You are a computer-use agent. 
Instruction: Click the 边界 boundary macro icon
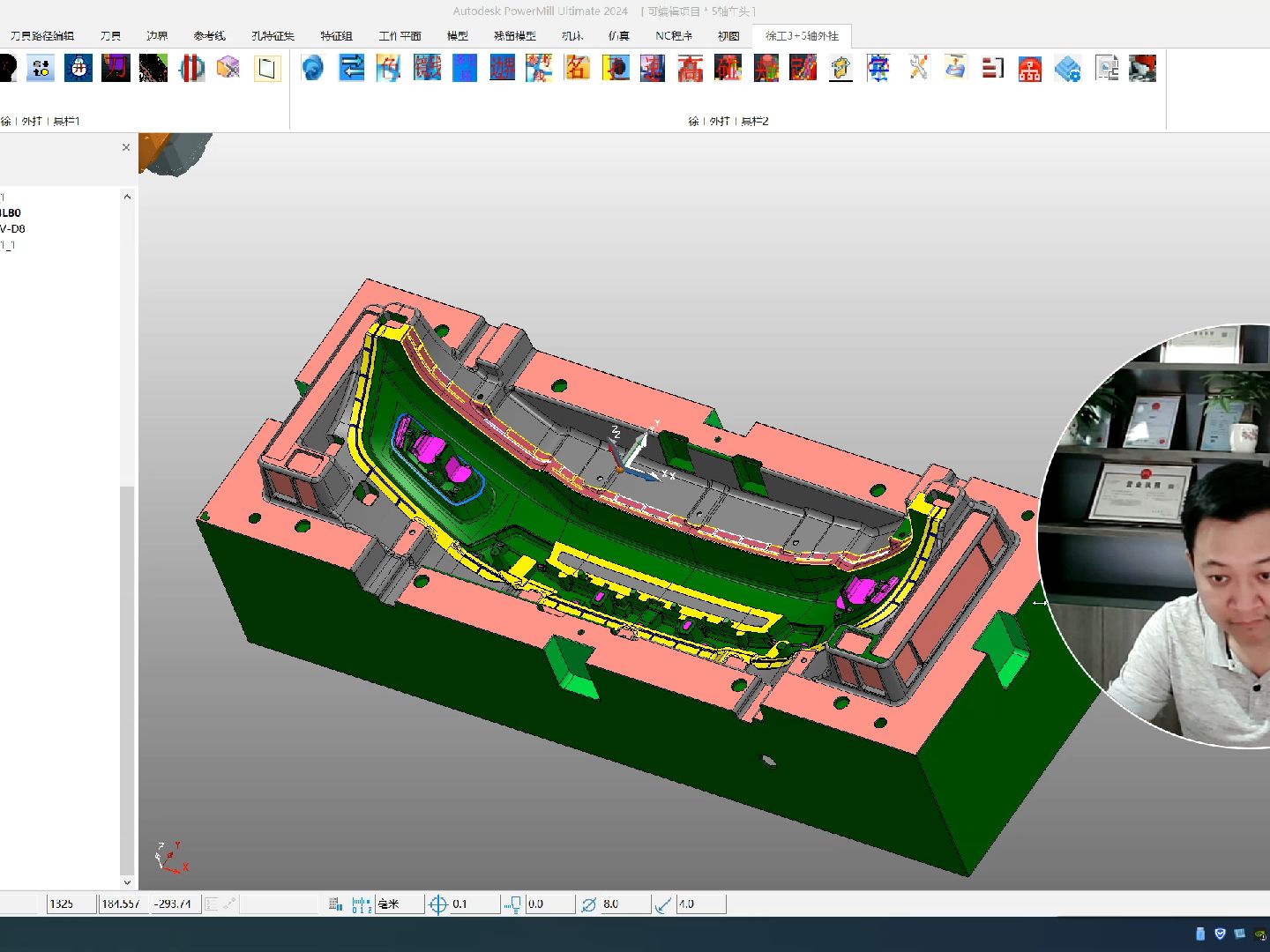502,68
